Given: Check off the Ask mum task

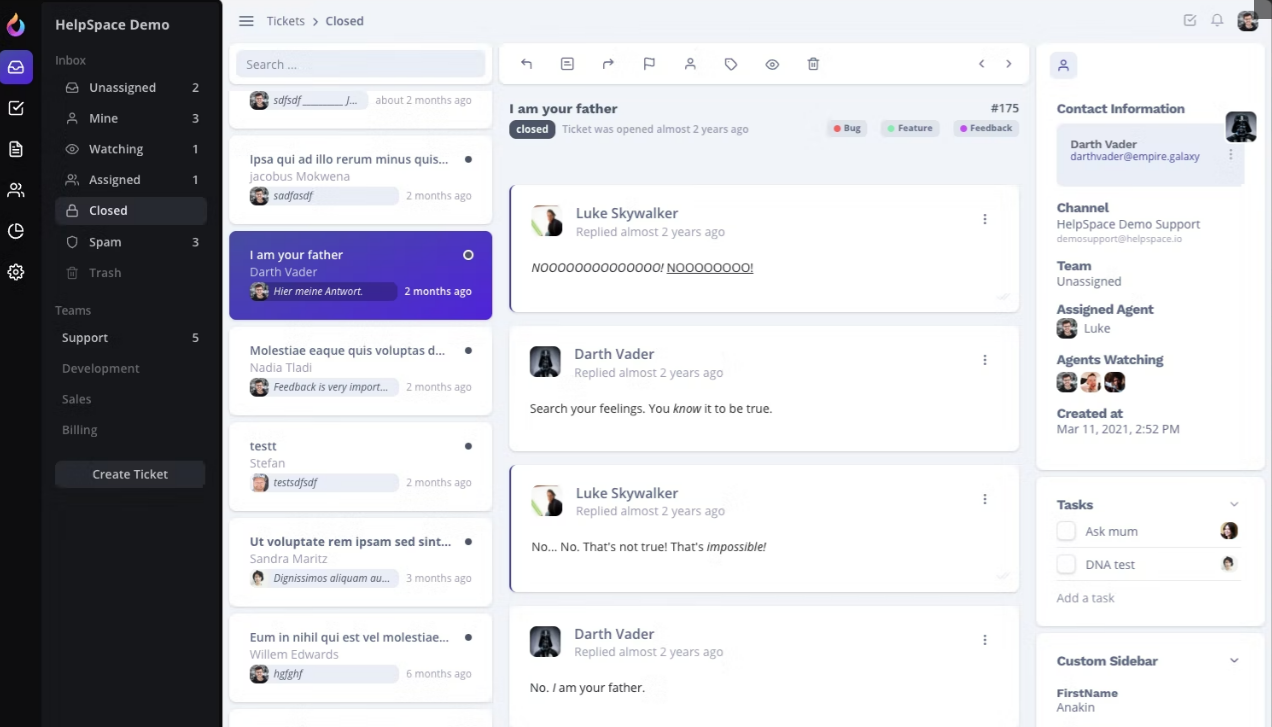Looking at the screenshot, I should 1066,531.
